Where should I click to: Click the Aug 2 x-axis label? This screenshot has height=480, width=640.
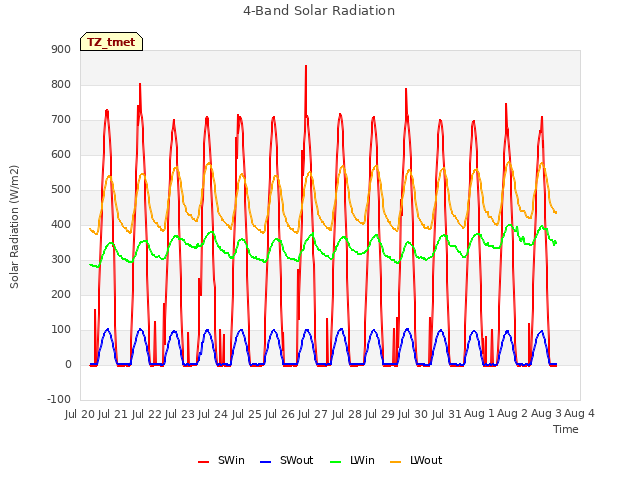[x=513, y=414]
